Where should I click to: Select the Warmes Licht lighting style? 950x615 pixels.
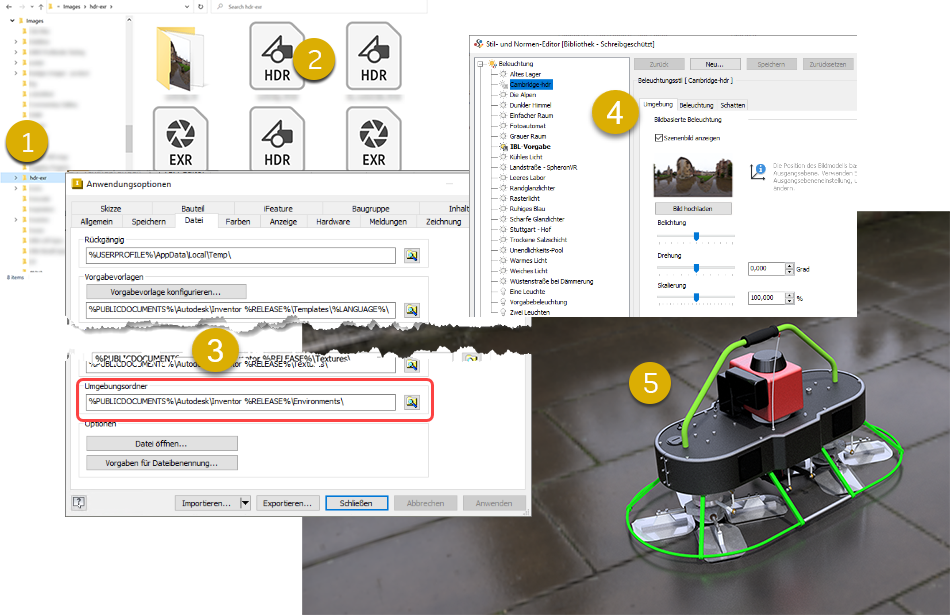coord(528,261)
